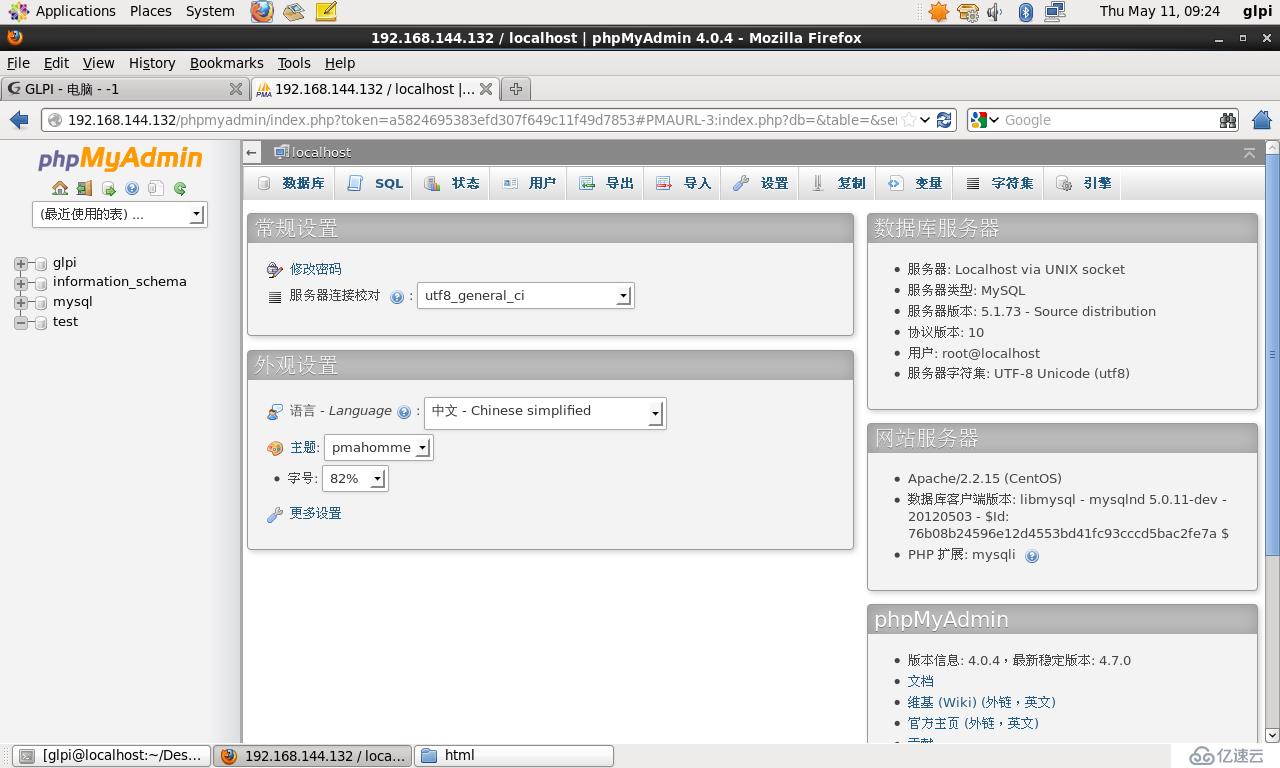Open the SQL tab
Screen dimensions: 1280x768
pyautogui.click(x=376, y=183)
